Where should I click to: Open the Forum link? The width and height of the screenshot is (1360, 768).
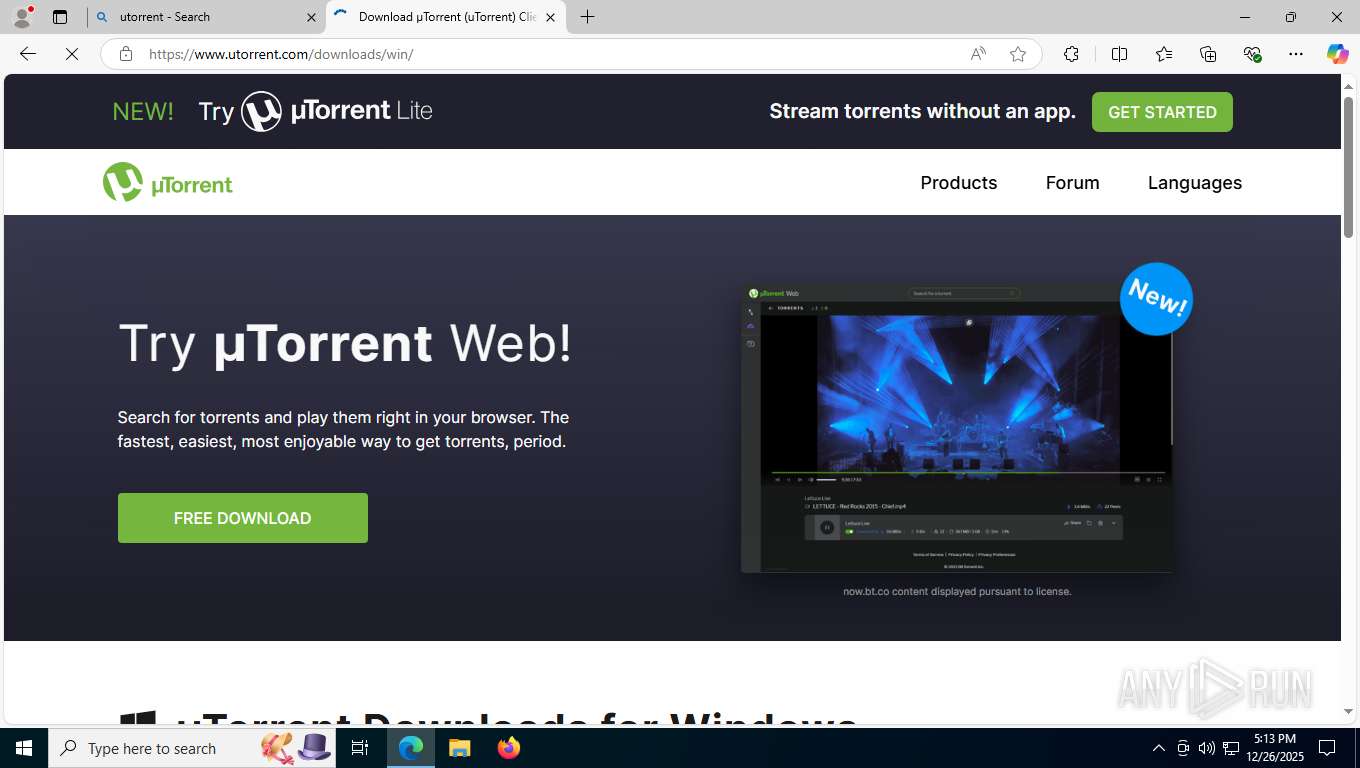click(1072, 183)
